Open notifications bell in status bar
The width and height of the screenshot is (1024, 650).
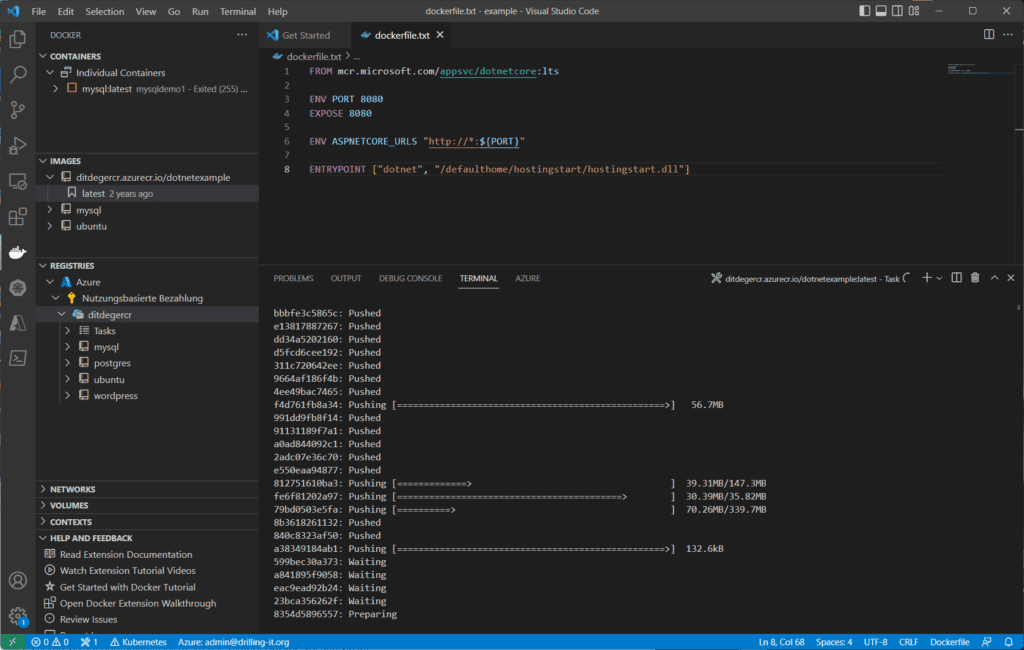pyautogui.click(x=1008, y=642)
